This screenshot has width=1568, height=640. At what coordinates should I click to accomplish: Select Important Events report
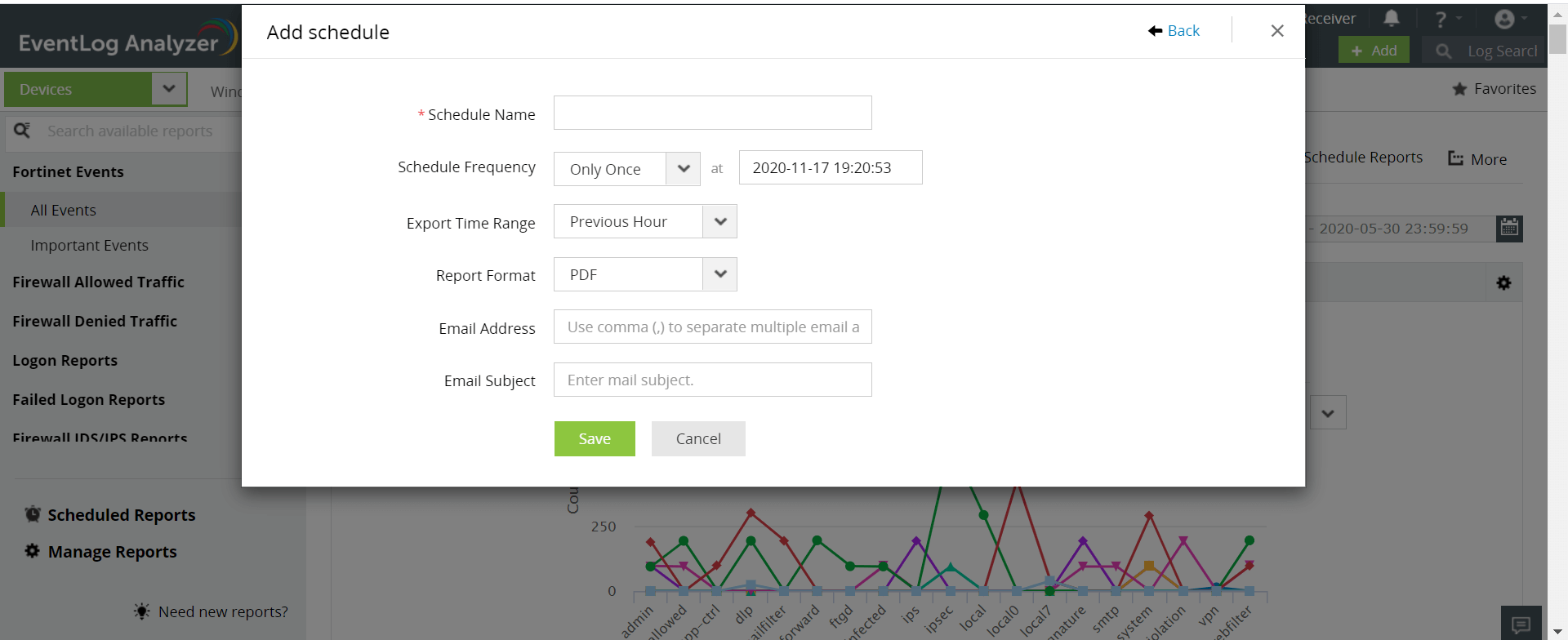pos(90,246)
